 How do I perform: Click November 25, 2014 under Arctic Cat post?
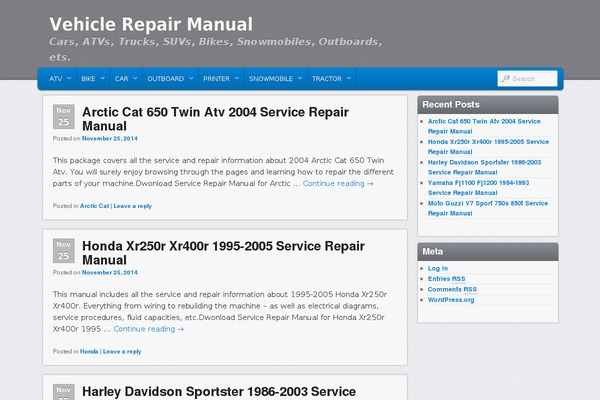tap(110, 139)
